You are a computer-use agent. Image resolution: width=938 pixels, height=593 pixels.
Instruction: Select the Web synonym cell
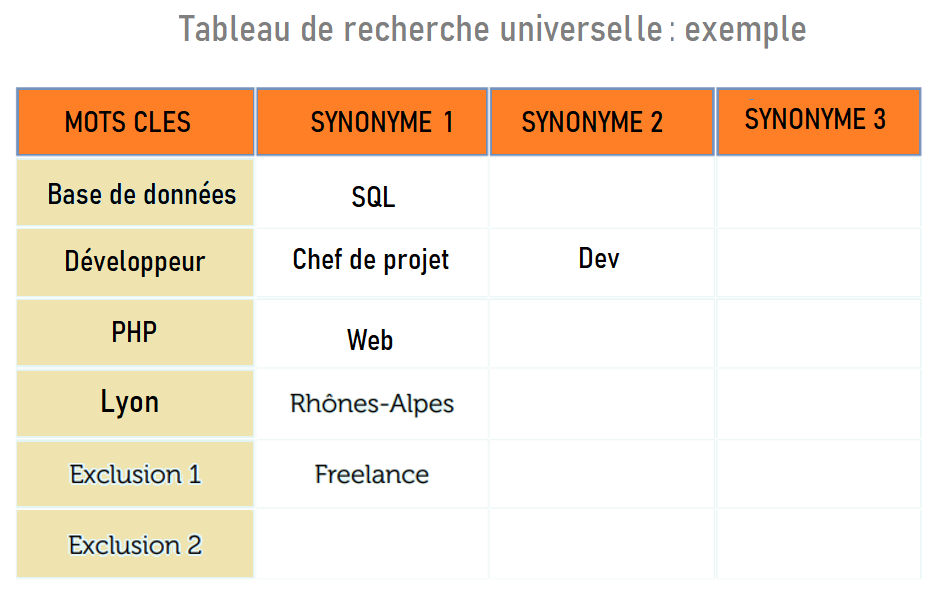pos(371,339)
